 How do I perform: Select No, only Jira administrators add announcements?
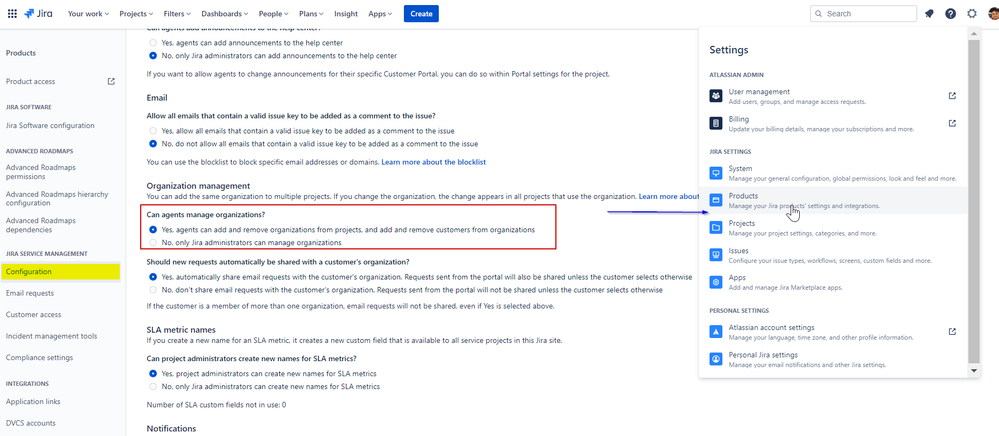point(152,55)
